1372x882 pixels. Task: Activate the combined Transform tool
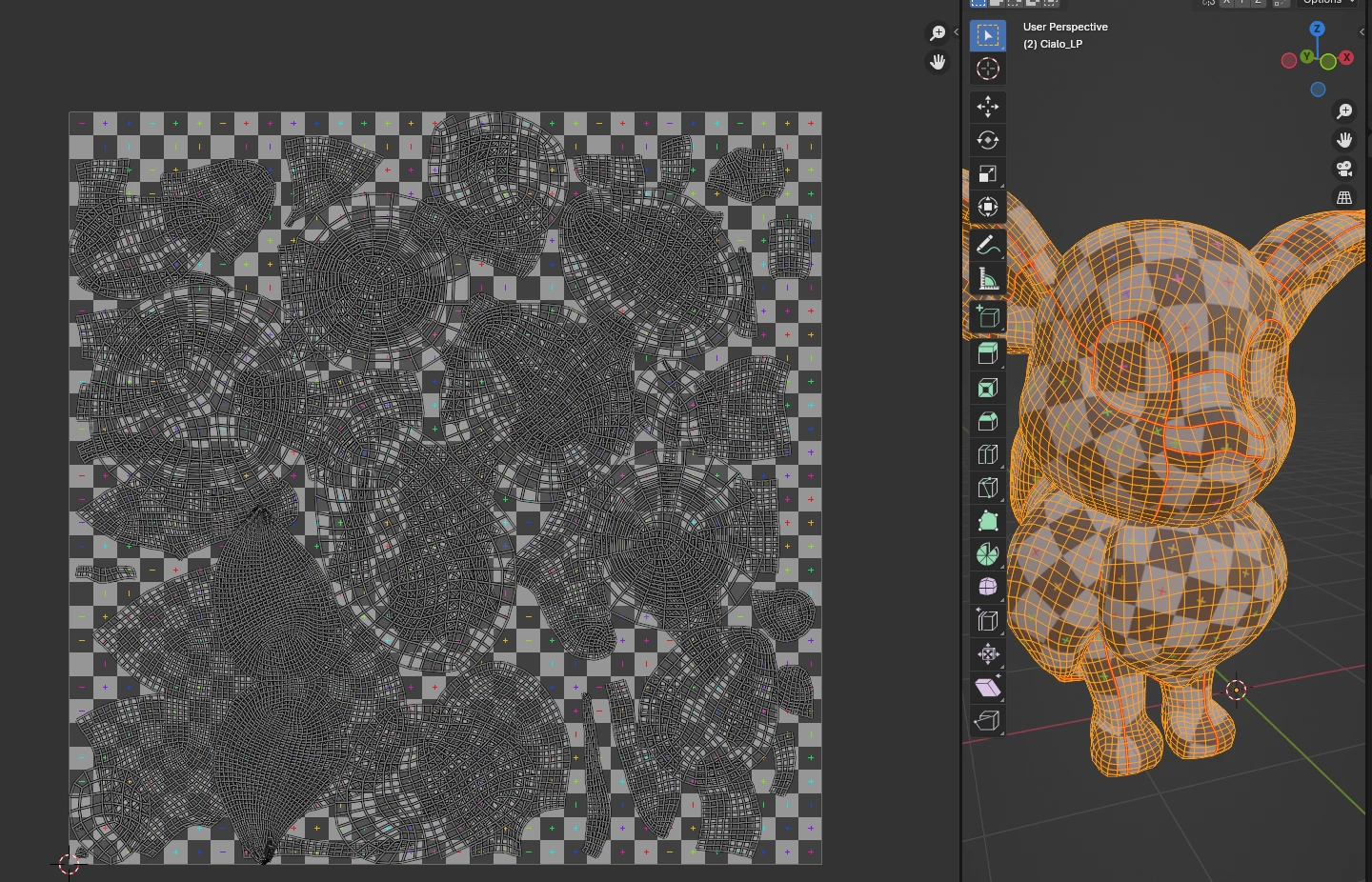[x=988, y=207]
